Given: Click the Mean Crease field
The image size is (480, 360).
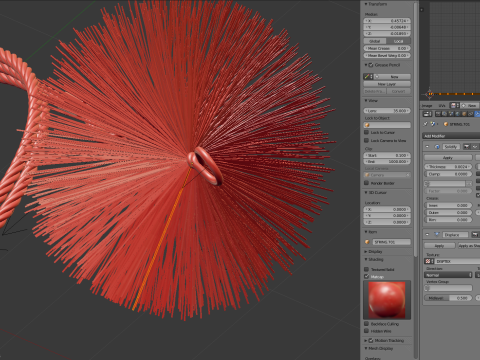Looking at the screenshot, I should (387, 48).
